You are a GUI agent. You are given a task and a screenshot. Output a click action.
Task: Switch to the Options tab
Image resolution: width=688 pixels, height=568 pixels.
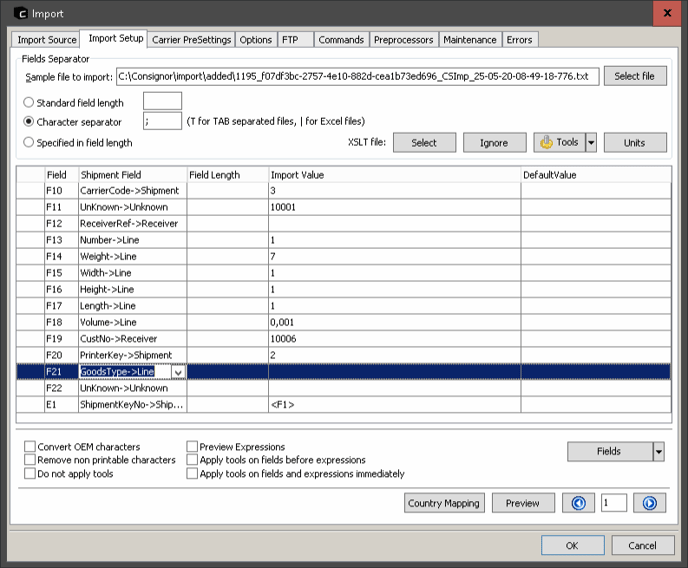tap(256, 39)
